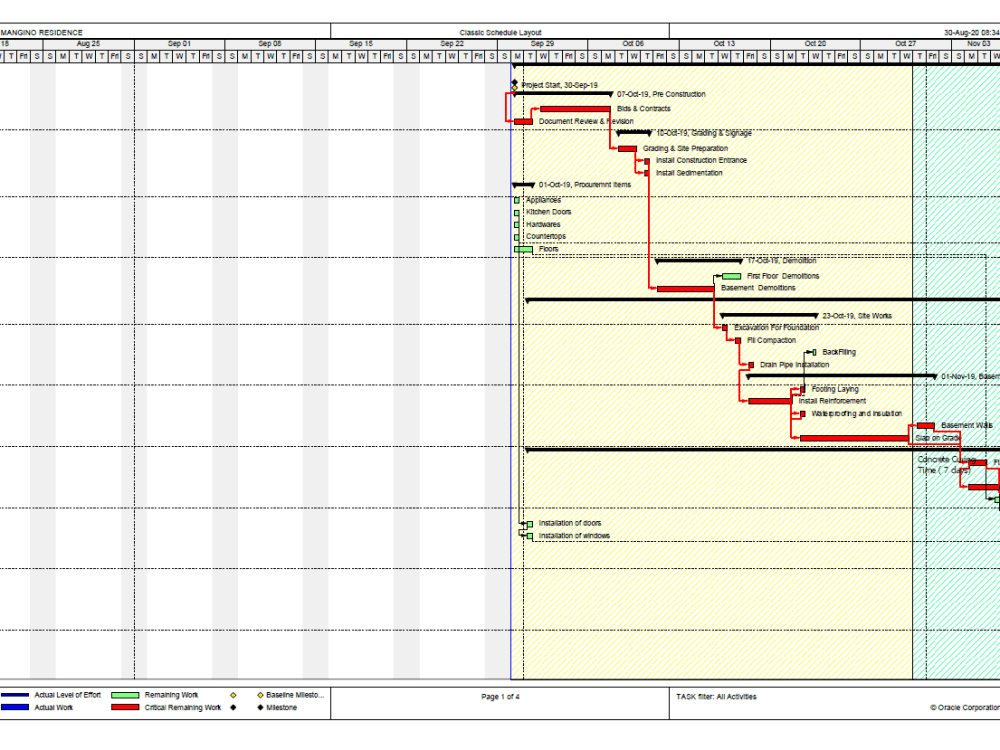Click the Appliances activity marker
The height and width of the screenshot is (750, 1000).
click(x=517, y=200)
